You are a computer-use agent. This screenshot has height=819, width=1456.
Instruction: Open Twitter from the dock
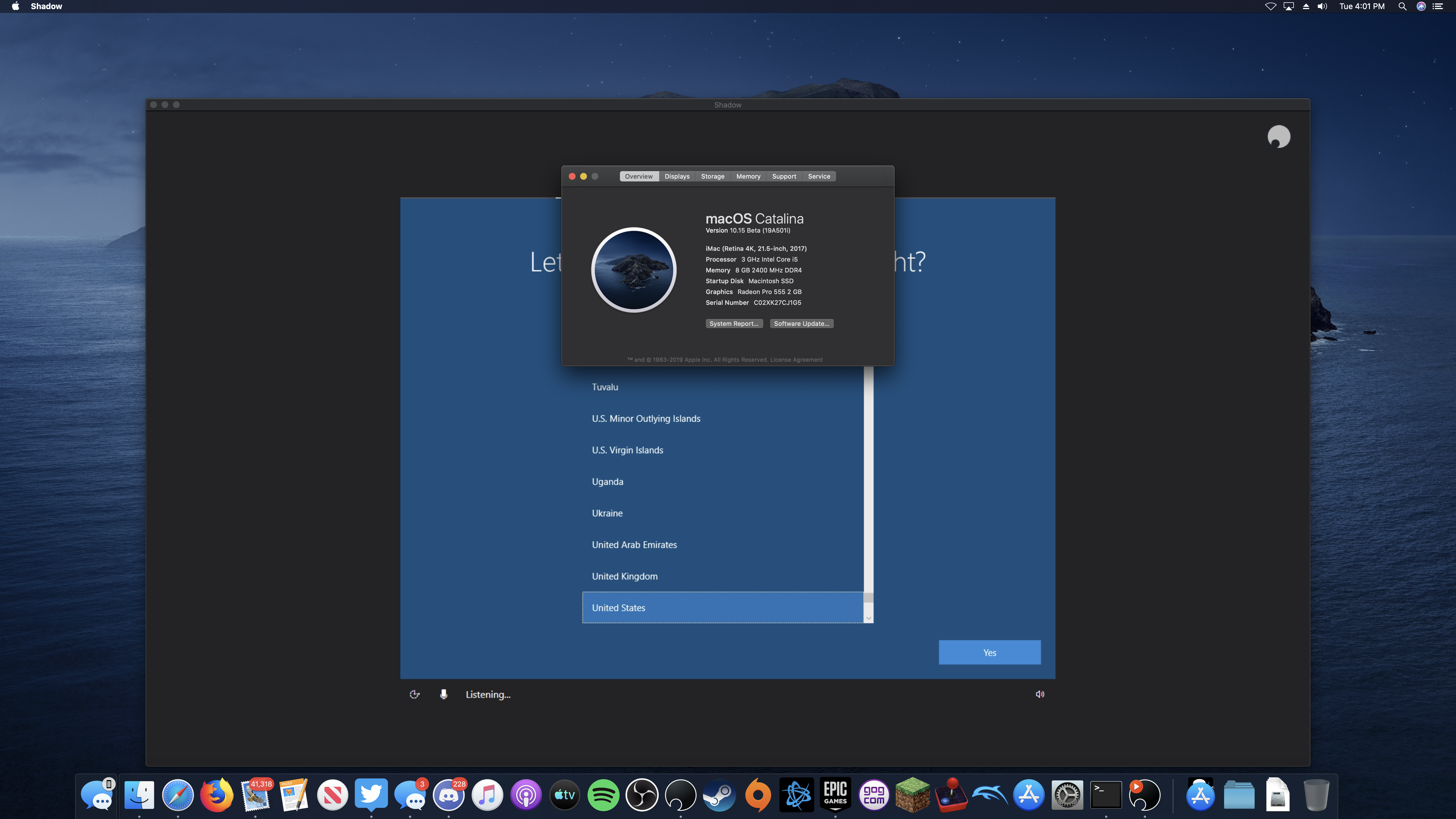[371, 795]
